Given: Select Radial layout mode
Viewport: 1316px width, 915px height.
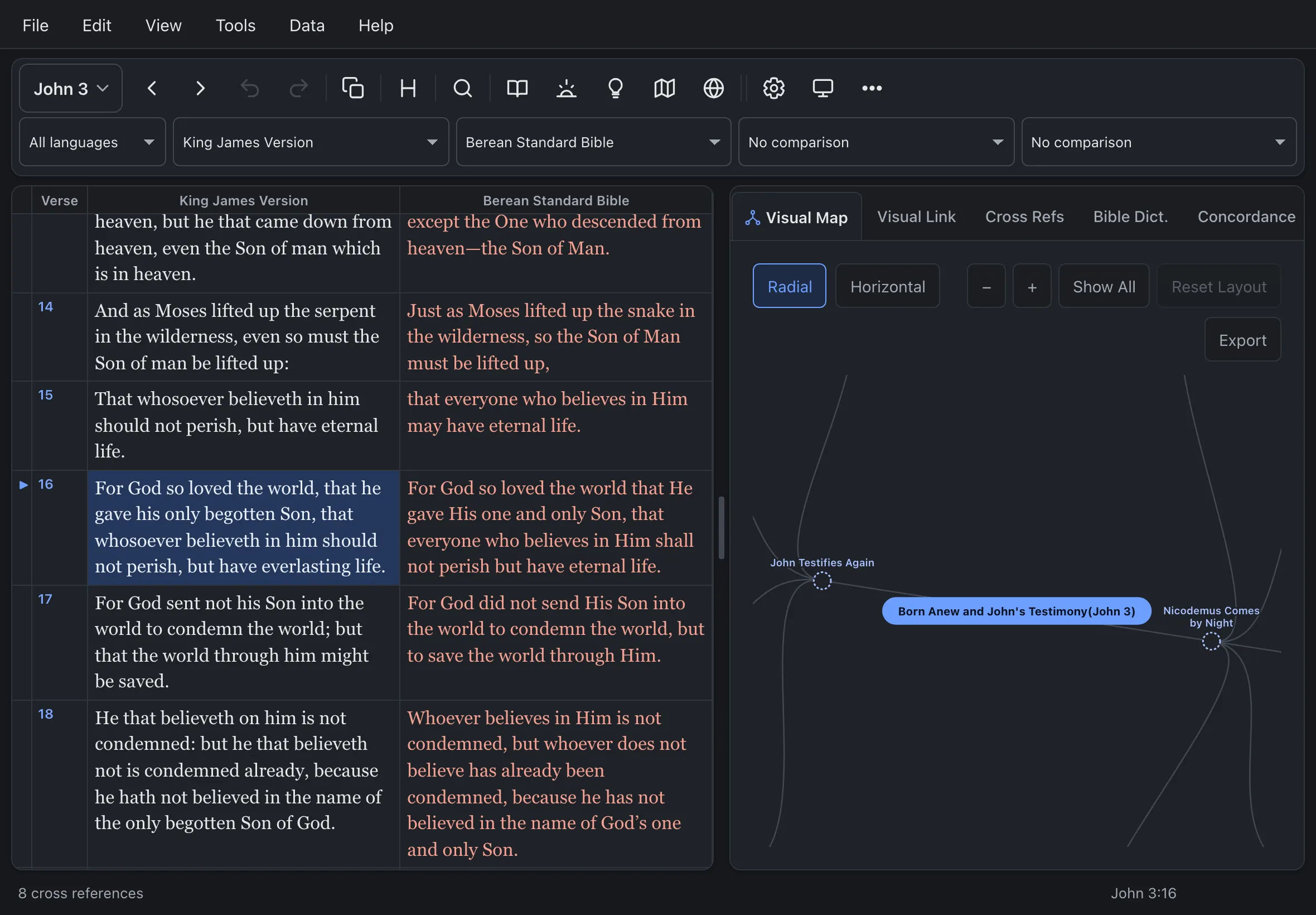Looking at the screenshot, I should pyautogui.click(x=789, y=286).
